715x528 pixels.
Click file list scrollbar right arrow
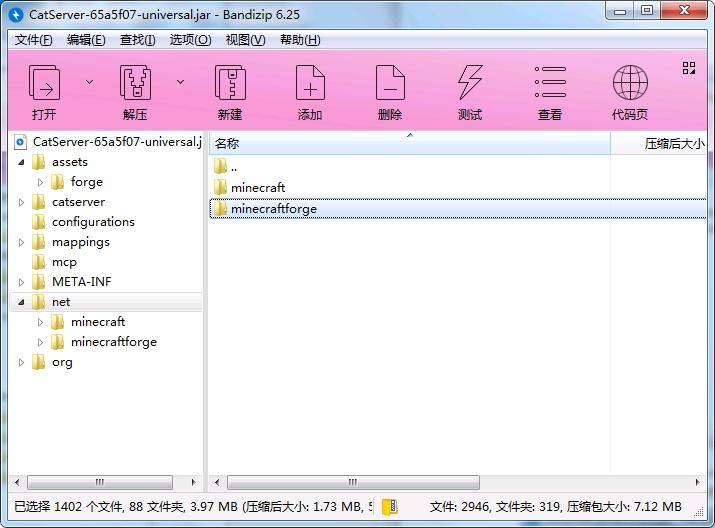tap(698, 482)
